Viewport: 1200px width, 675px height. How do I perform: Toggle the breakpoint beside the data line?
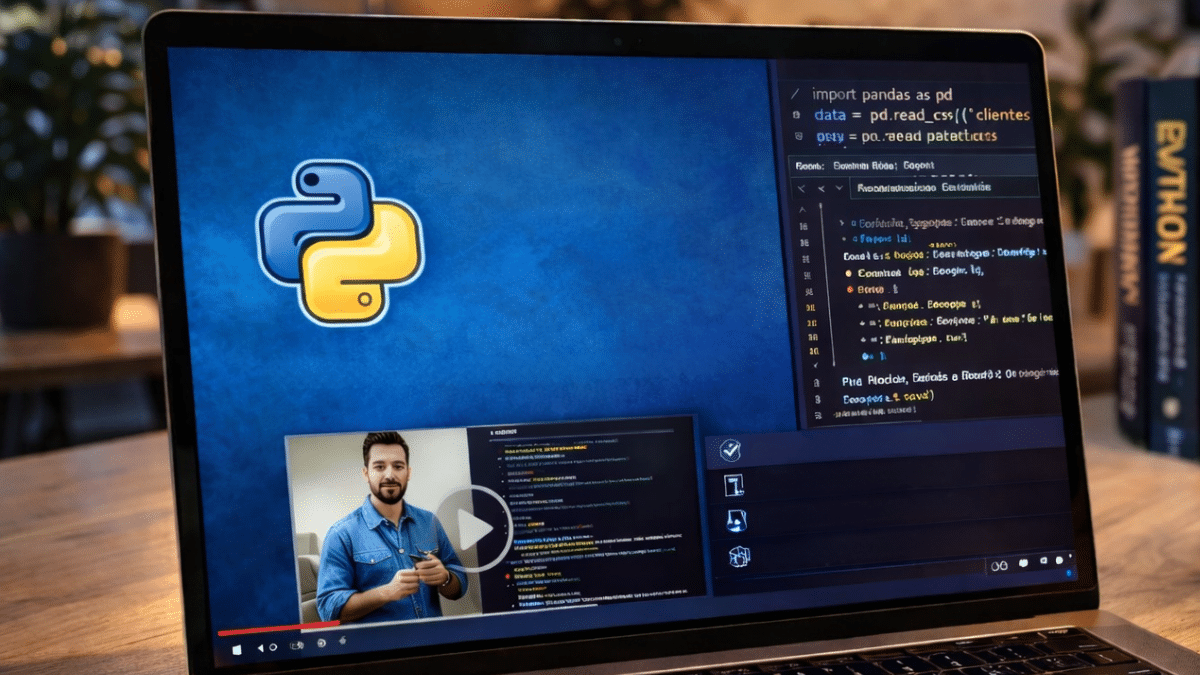click(x=796, y=115)
